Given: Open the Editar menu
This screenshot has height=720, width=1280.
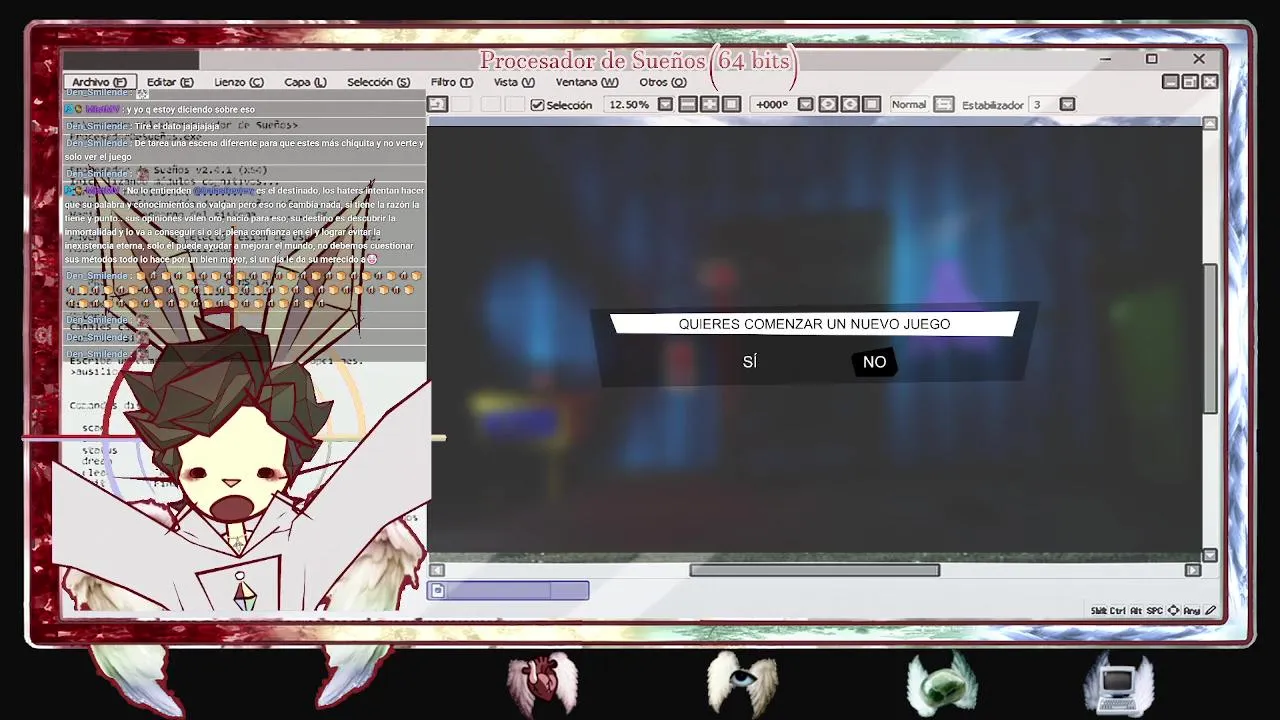Looking at the screenshot, I should tap(170, 82).
